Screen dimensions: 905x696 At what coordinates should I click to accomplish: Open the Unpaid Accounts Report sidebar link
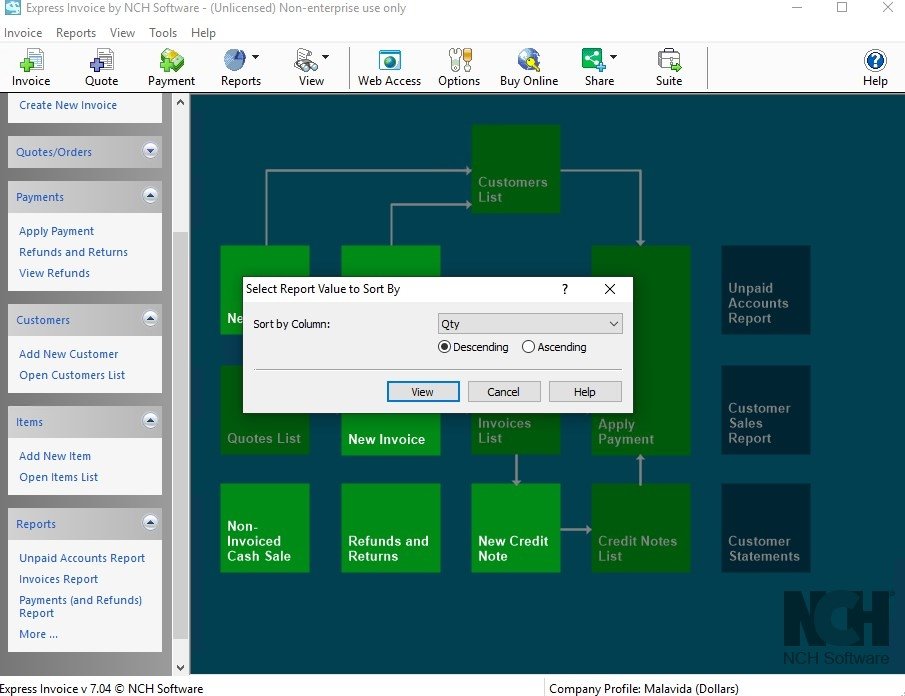(x=82, y=558)
